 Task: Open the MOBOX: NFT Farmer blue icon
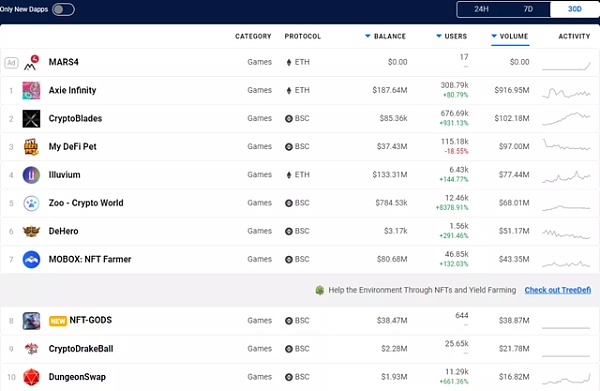(31, 259)
